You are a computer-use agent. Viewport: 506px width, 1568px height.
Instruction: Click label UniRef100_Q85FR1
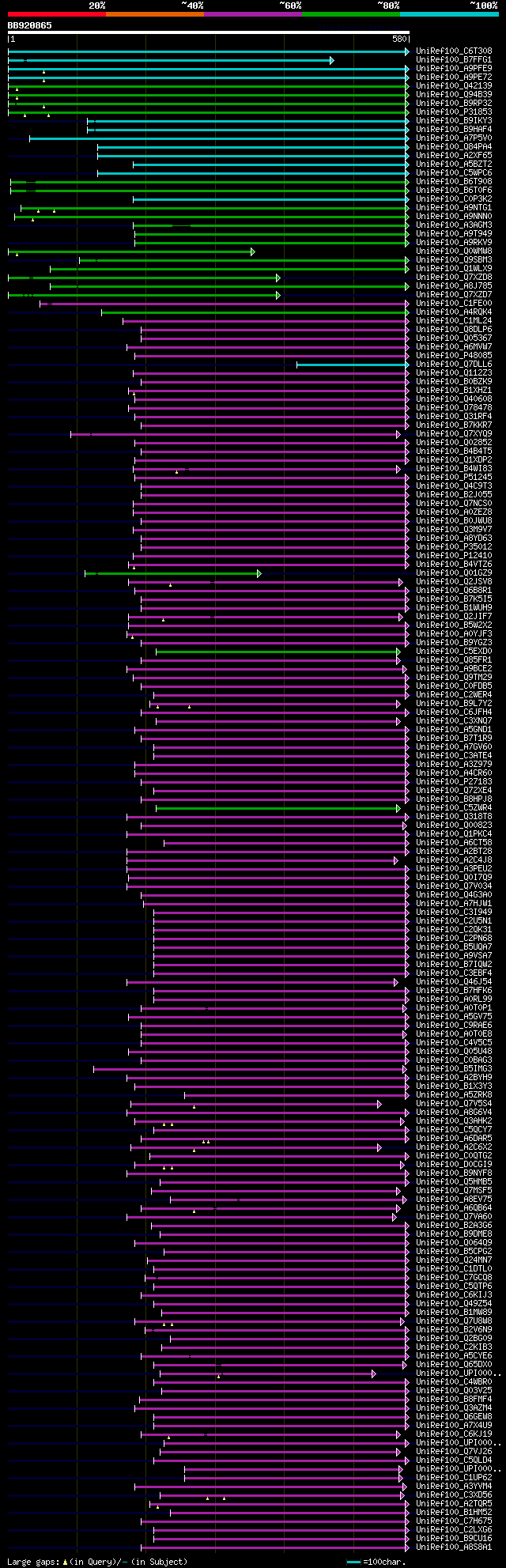pos(454,660)
